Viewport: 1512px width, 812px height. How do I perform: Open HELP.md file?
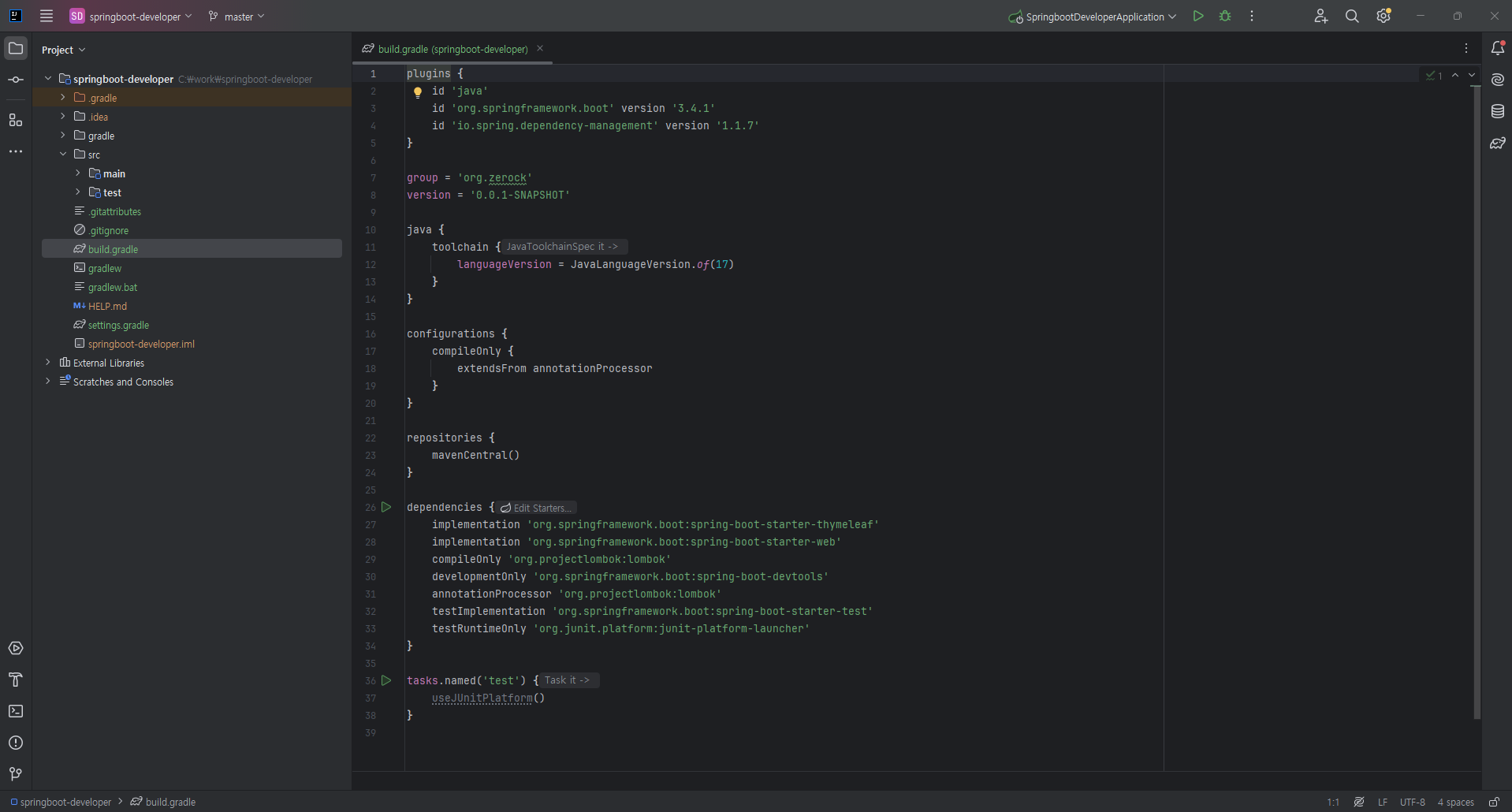point(107,306)
